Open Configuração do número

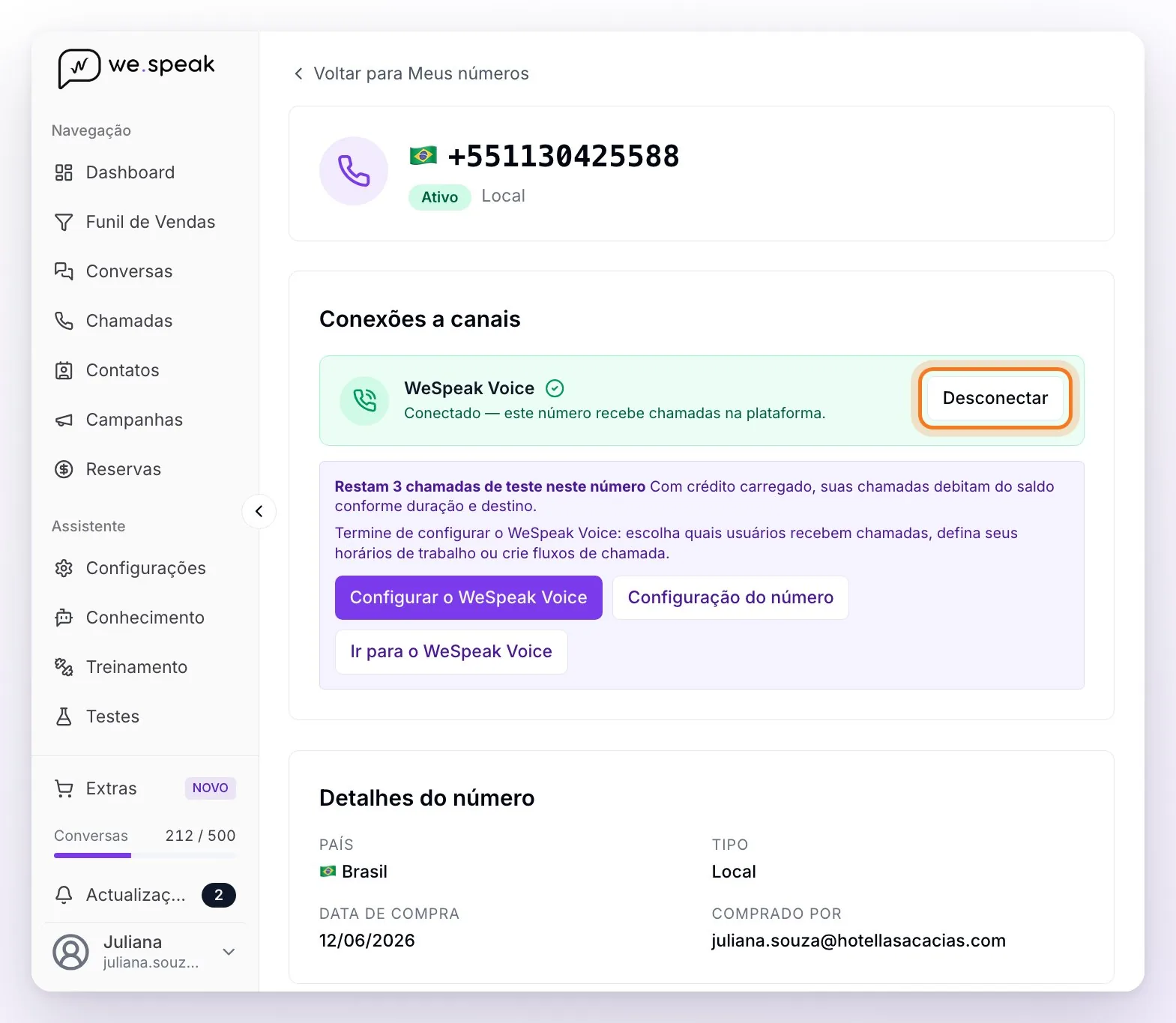coord(731,597)
